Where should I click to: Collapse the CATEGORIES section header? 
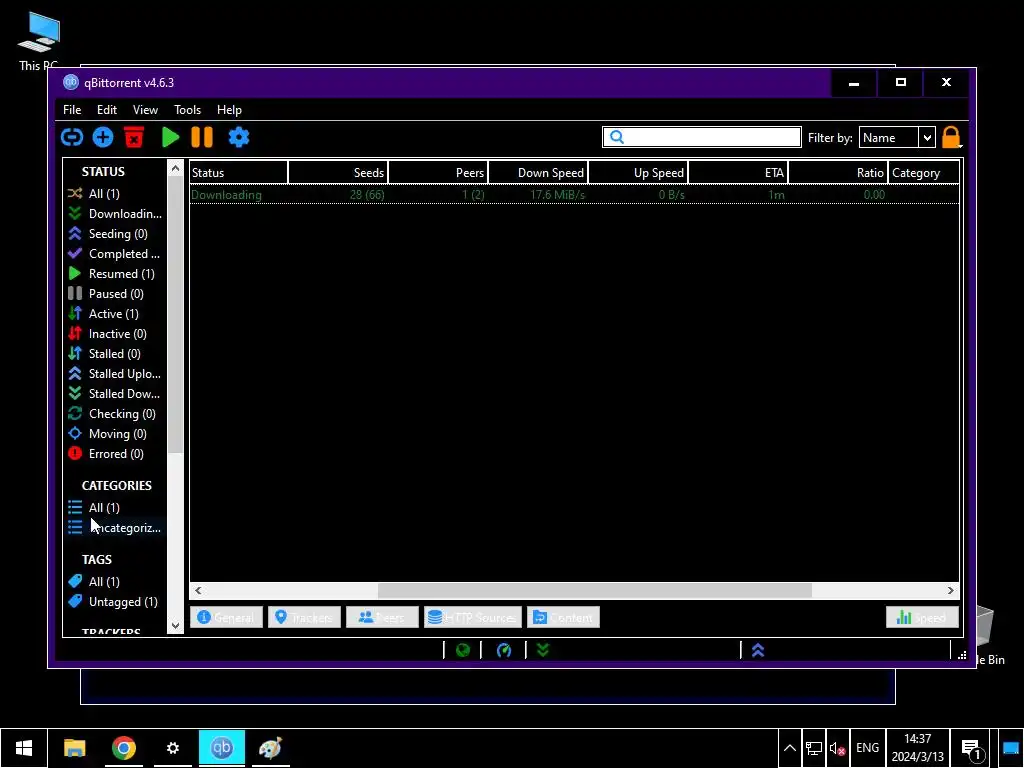pyautogui.click(x=116, y=486)
